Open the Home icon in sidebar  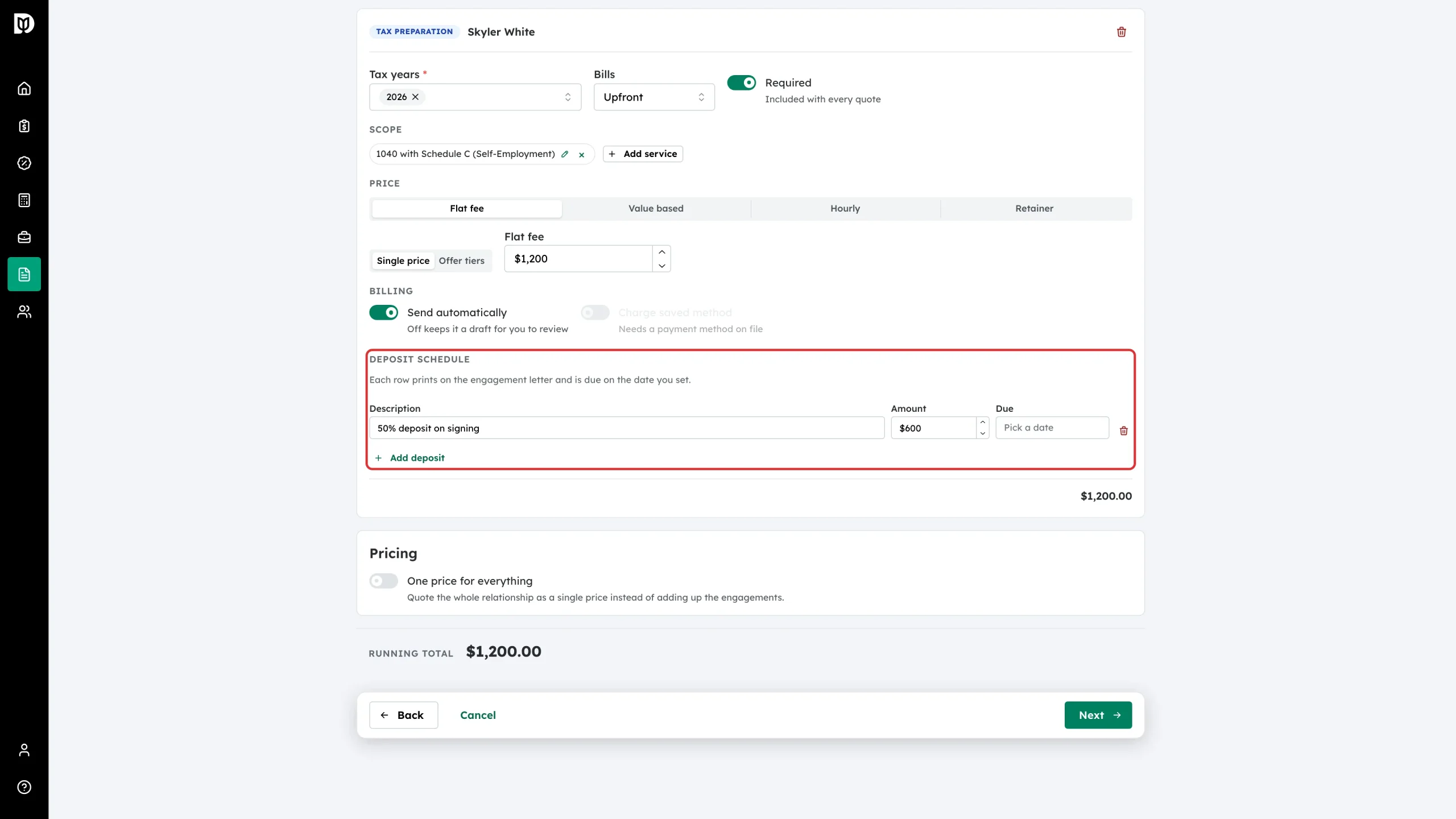(x=24, y=89)
